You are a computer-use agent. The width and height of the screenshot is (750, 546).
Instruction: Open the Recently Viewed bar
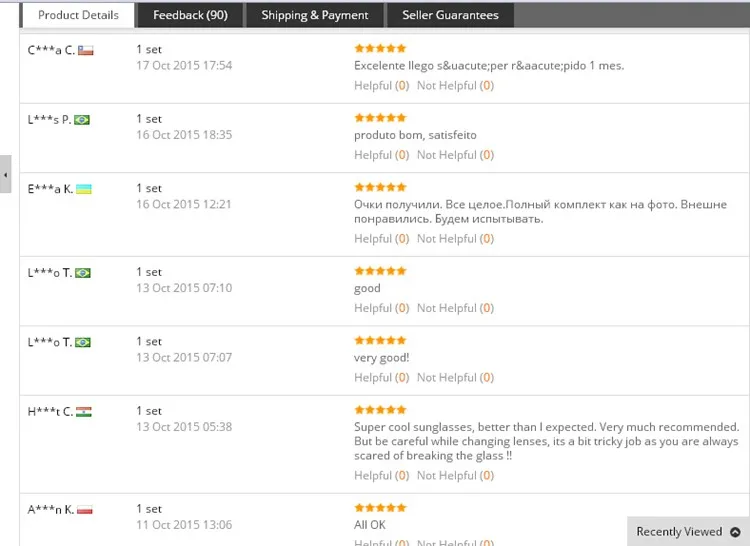(x=688, y=531)
